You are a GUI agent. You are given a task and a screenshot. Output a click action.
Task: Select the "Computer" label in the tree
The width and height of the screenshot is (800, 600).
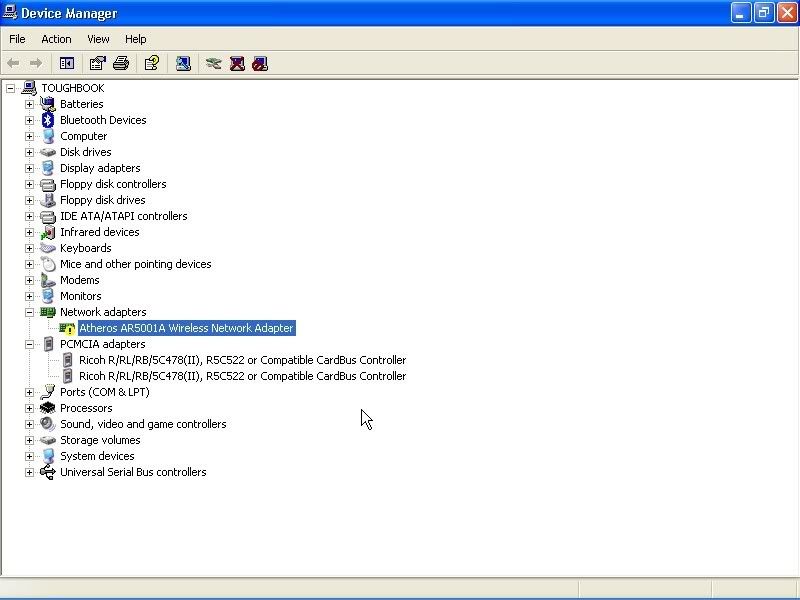84,136
